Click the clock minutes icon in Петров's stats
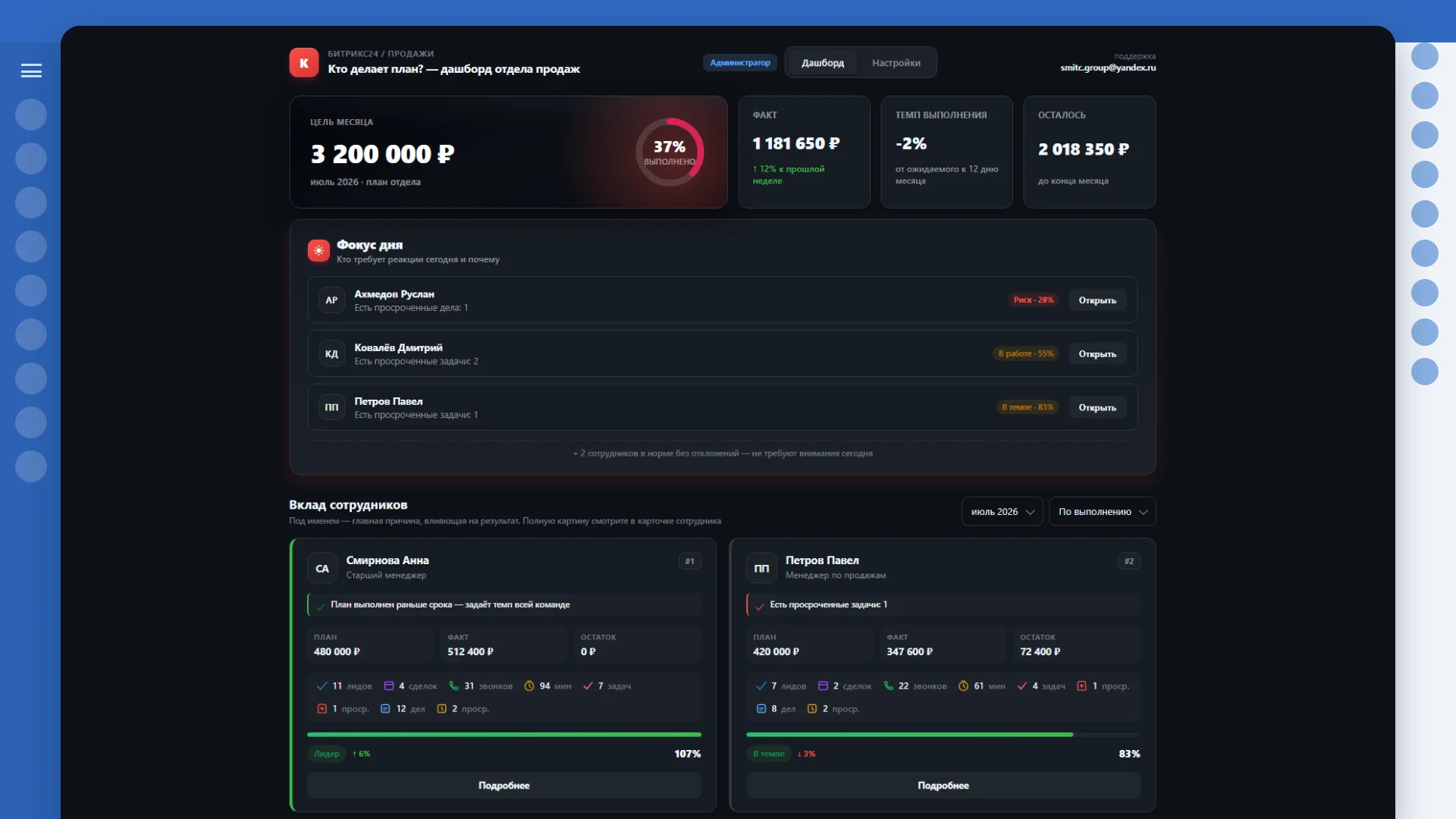This screenshot has width=1456, height=819. pos(963,686)
